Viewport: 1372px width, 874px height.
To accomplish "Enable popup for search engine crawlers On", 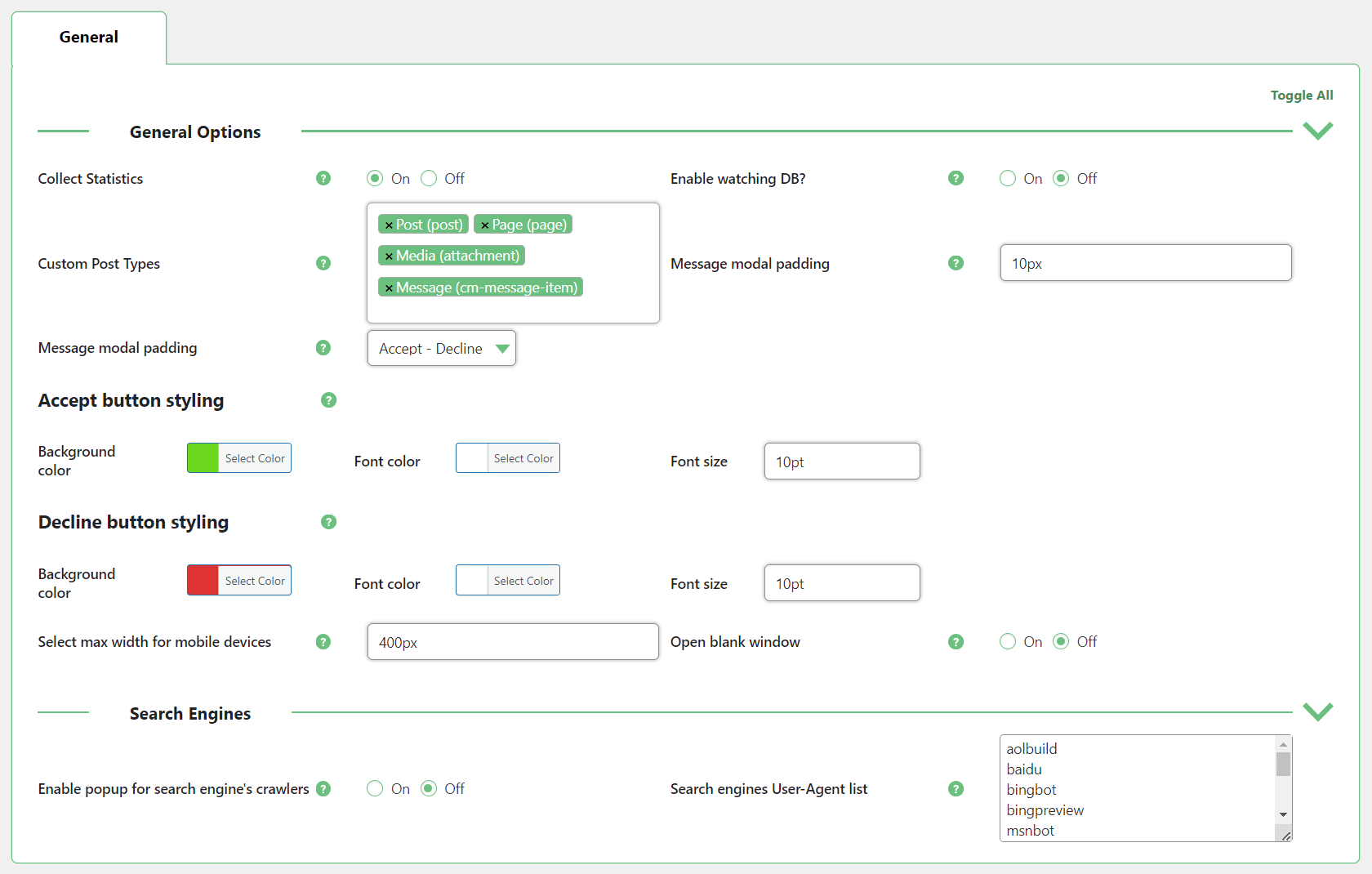I will click(375, 788).
